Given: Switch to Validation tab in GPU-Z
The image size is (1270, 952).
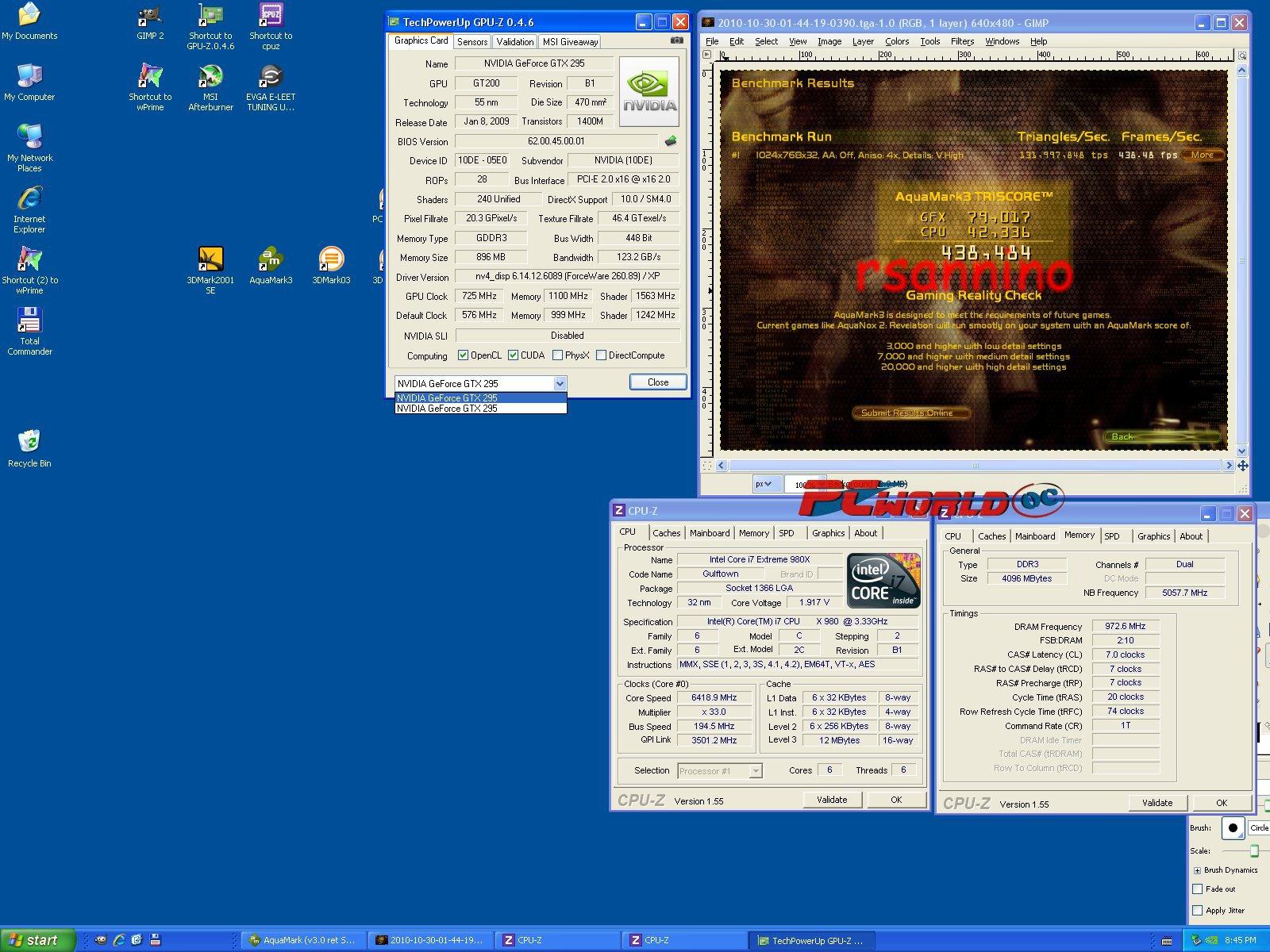Looking at the screenshot, I should 515,42.
